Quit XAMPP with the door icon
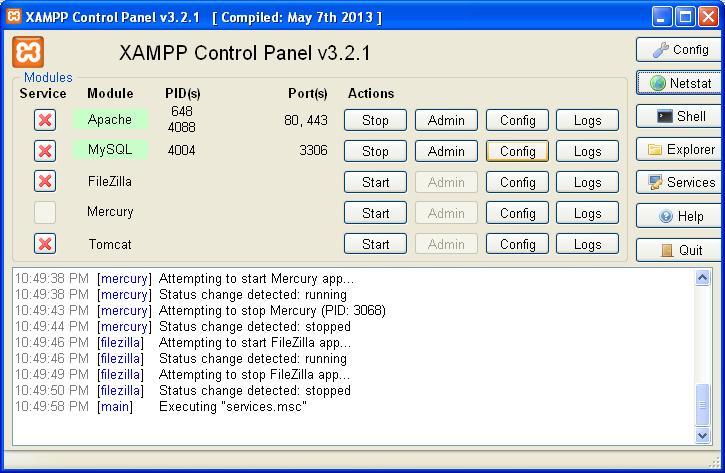The height and width of the screenshot is (473, 725). [680, 250]
